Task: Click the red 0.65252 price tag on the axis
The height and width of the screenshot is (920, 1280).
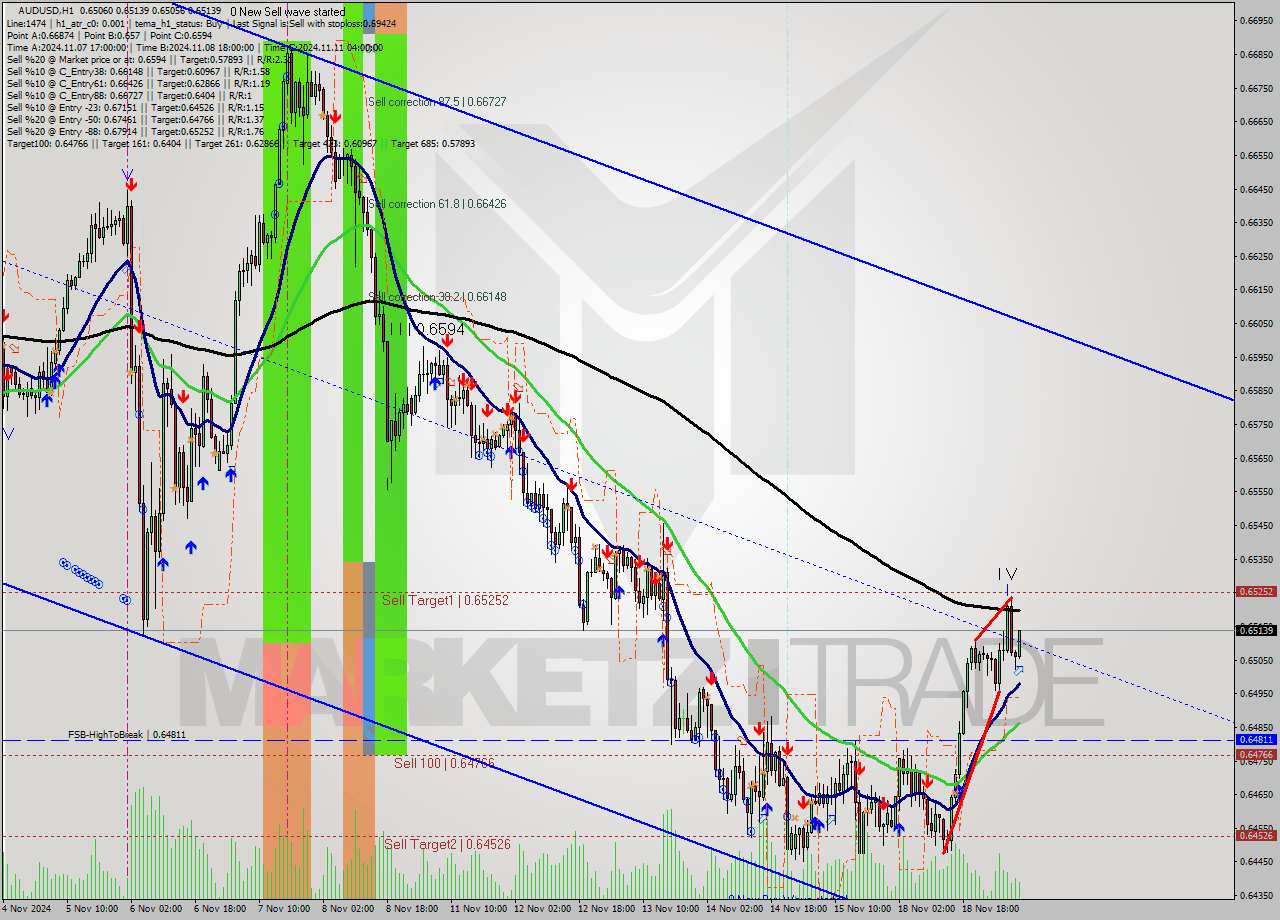Action: coord(1256,591)
